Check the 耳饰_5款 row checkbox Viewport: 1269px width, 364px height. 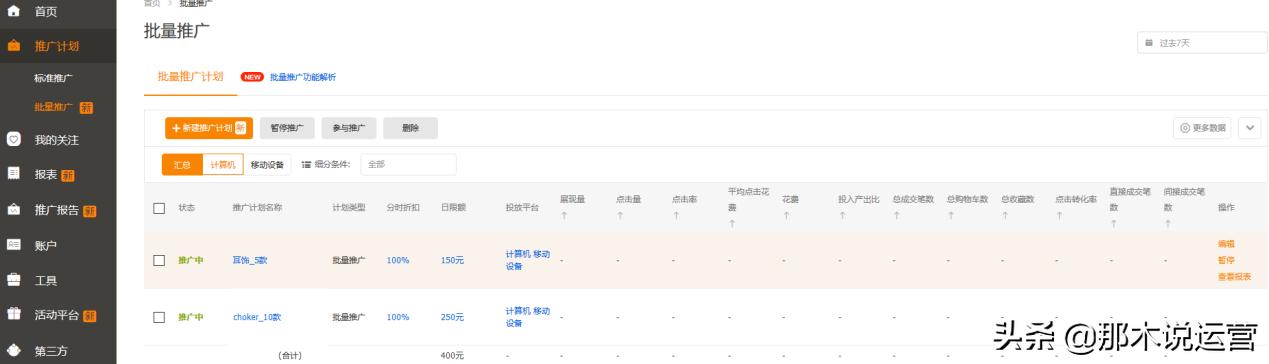point(159,260)
